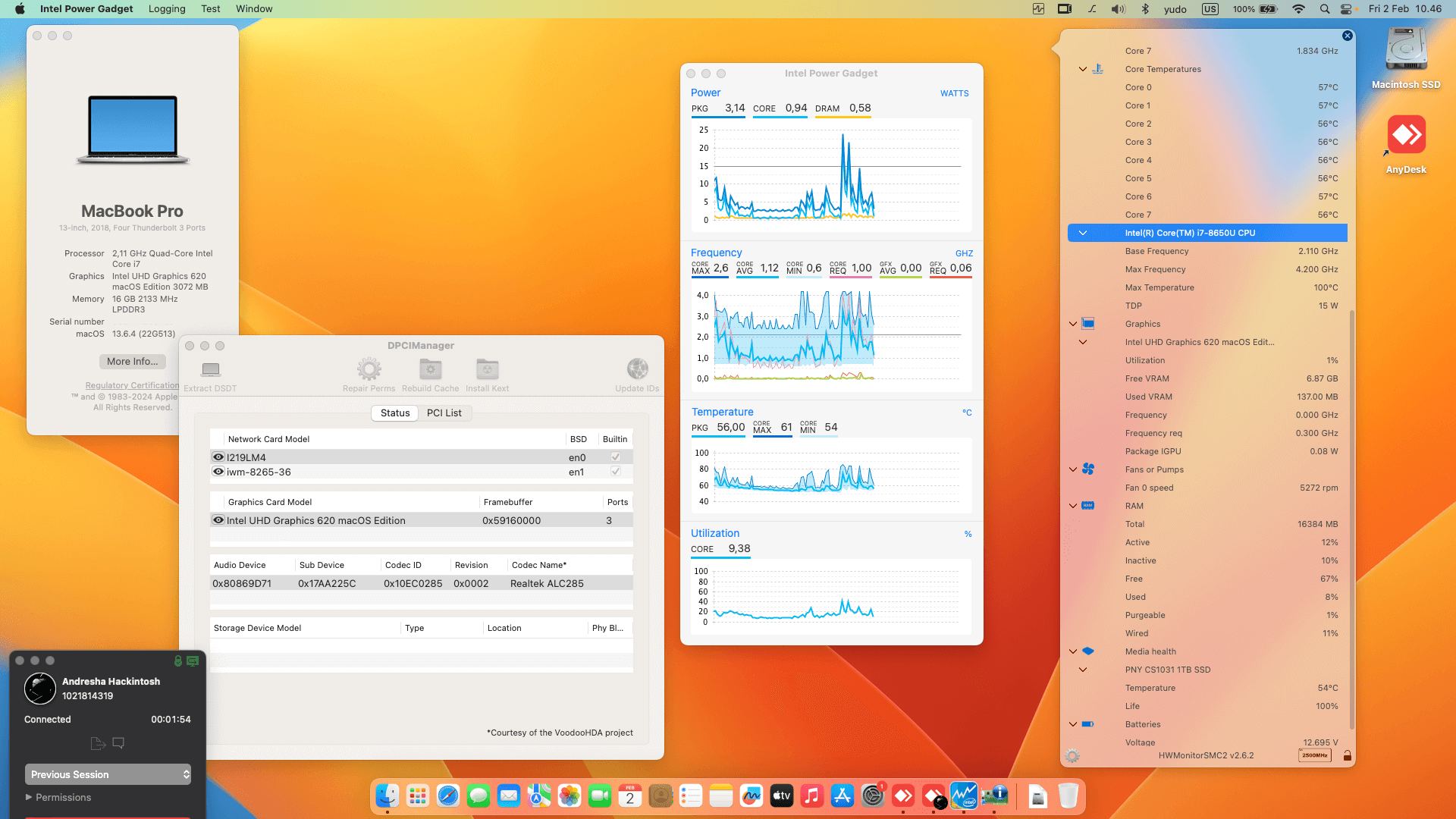The height and width of the screenshot is (819, 1456).
Task: Open Safari from the Dock
Action: [x=448, y=795]
